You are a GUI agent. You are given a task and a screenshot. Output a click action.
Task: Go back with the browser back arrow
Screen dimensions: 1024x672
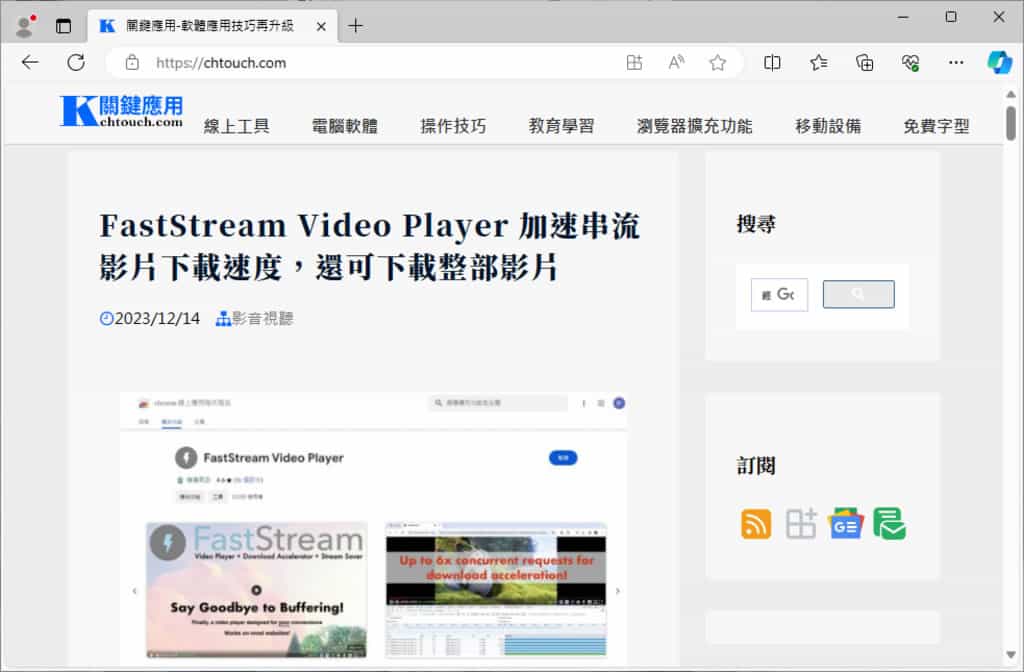pos(30,63)
